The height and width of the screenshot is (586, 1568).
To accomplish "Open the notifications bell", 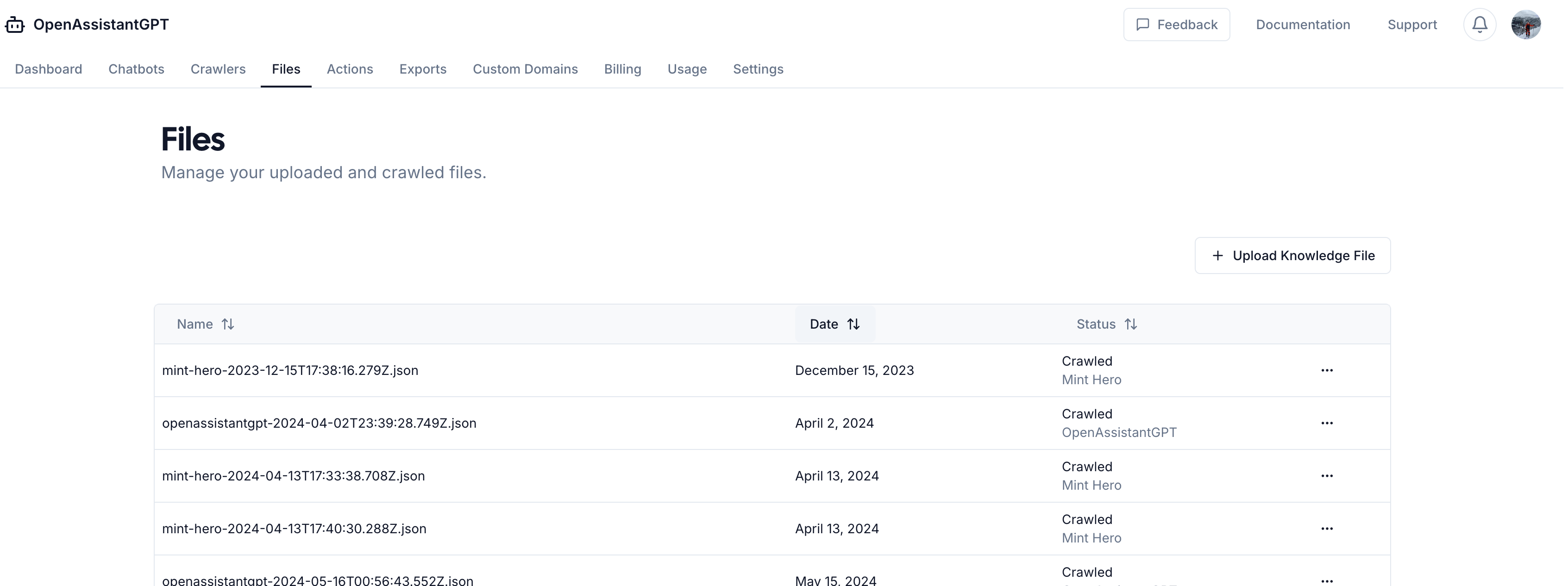I will [x=1480, y=25].
